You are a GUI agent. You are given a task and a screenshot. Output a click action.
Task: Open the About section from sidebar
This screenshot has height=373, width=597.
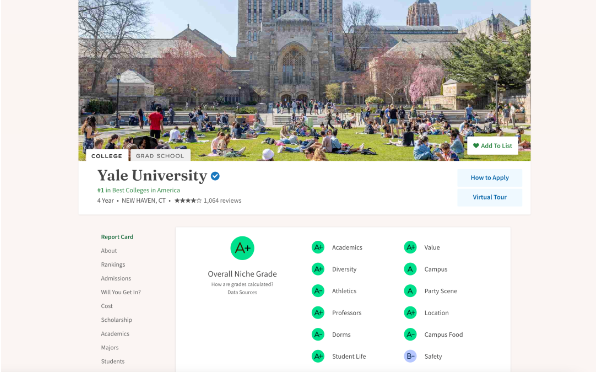109,251
